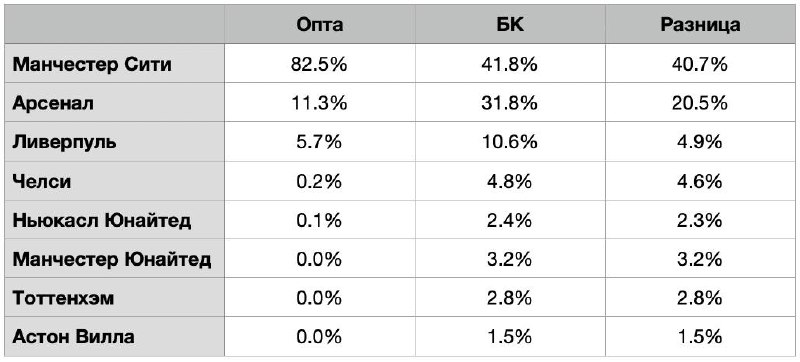Viewport: 800px width, 362px height.
Task: Click the Ньюкасл Юнайтед row label
Action: (102, 221)
